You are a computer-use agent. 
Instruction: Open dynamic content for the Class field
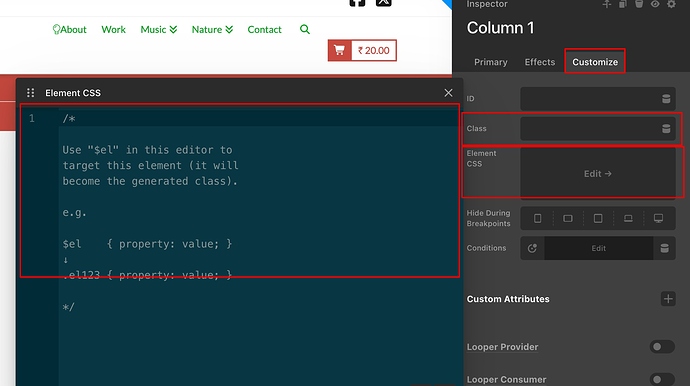click(x=666, y=129)
